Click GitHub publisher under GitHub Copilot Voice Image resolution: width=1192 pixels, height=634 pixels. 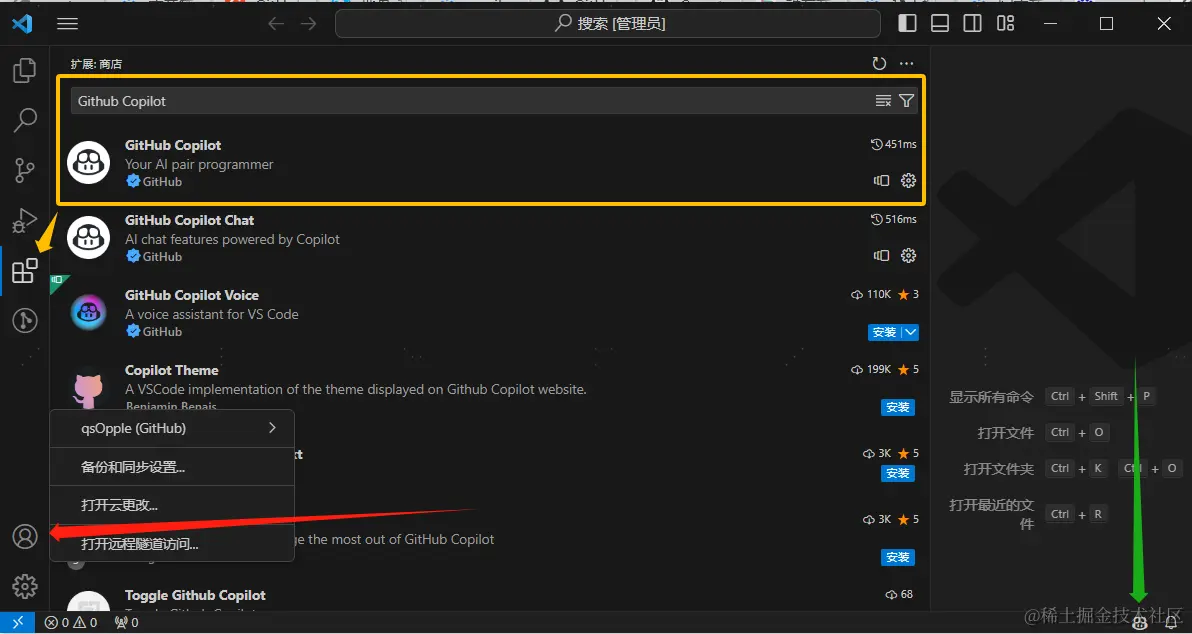click(162, 331)
